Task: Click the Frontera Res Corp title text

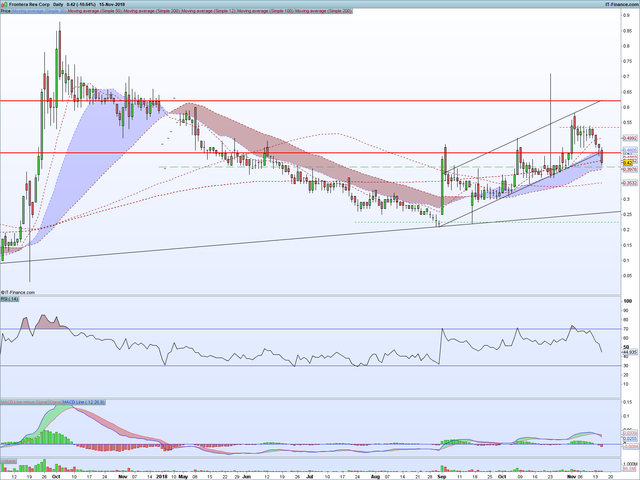Action: 29,4
